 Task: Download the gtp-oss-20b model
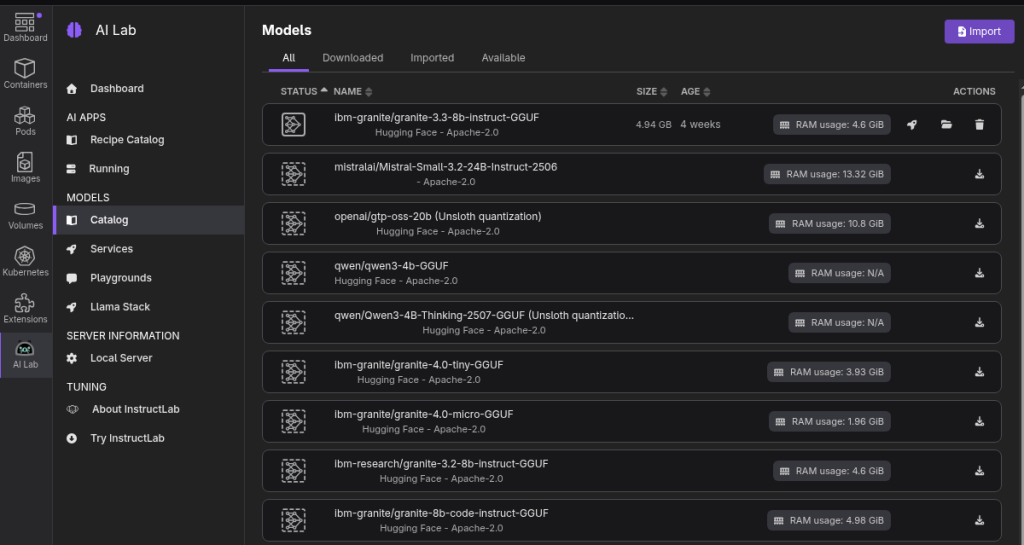point(979,223)
